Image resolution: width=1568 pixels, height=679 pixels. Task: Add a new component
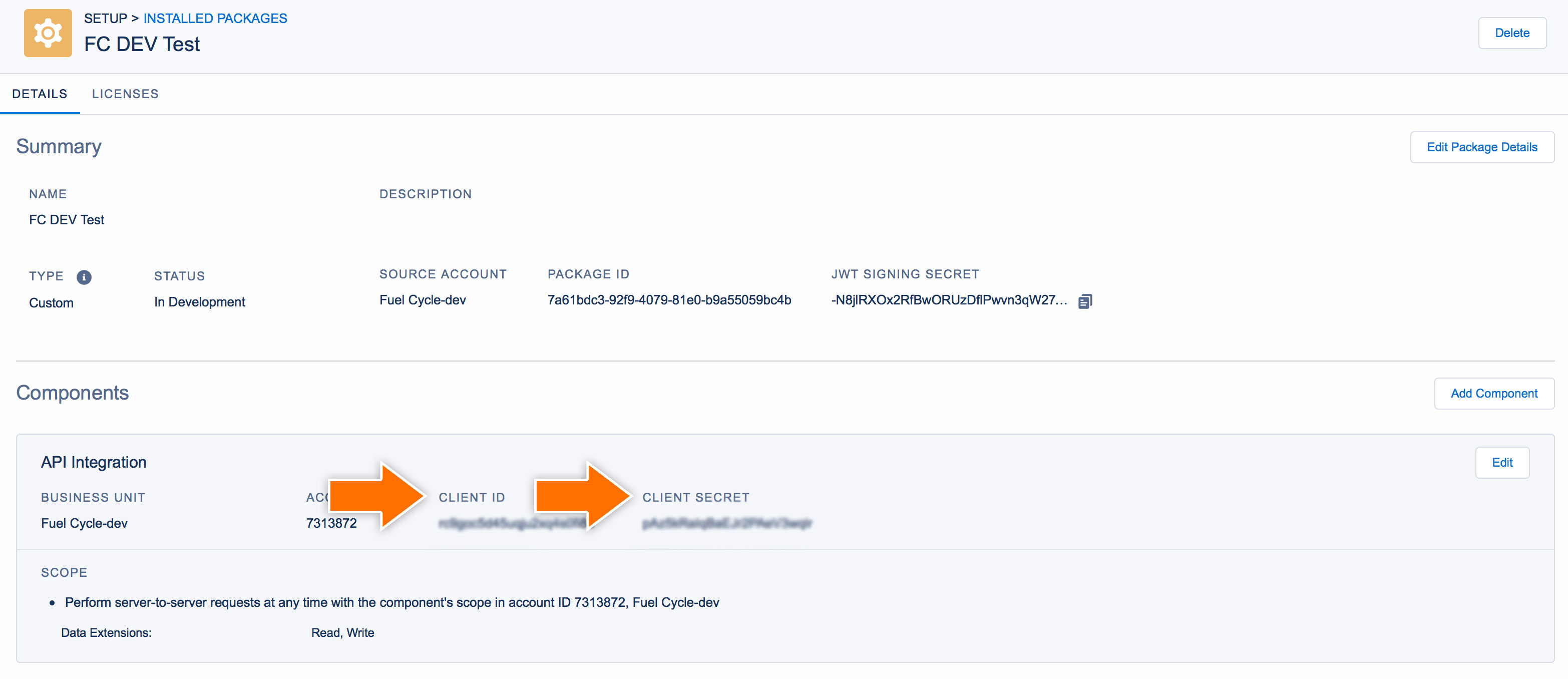click(1494, 394)
